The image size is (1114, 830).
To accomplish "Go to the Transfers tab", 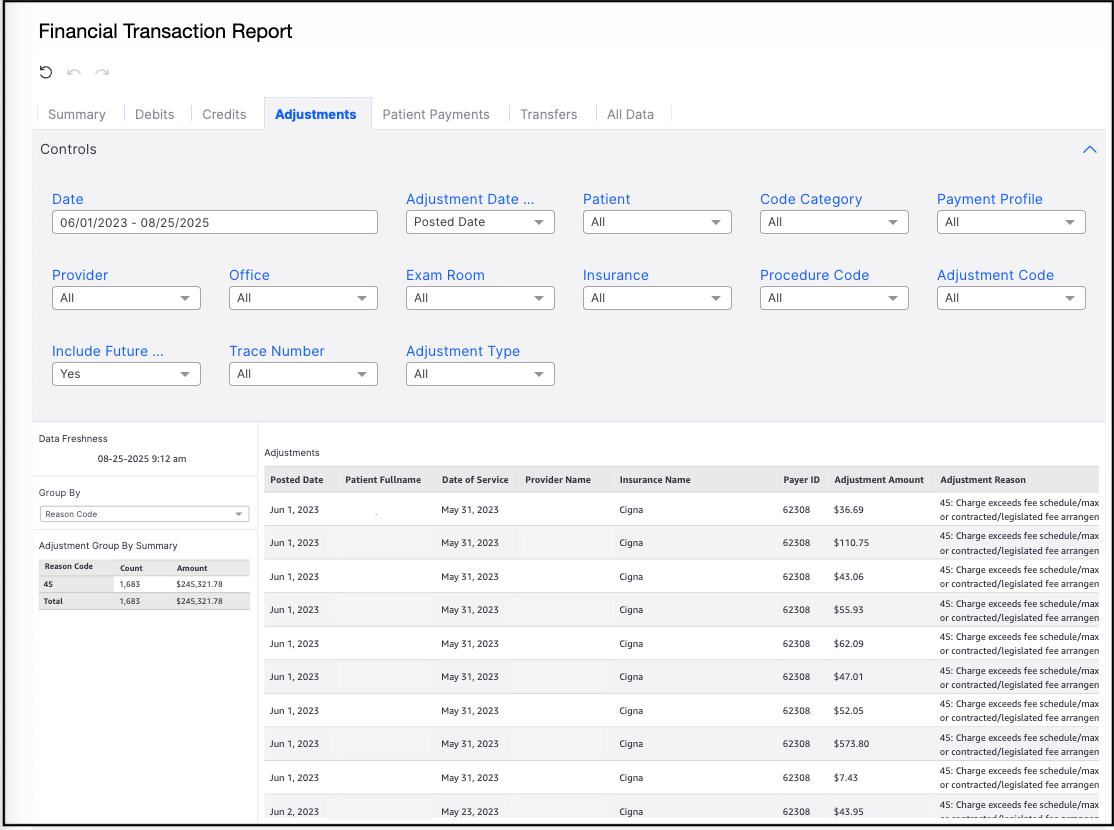I will tap(548, 114).
